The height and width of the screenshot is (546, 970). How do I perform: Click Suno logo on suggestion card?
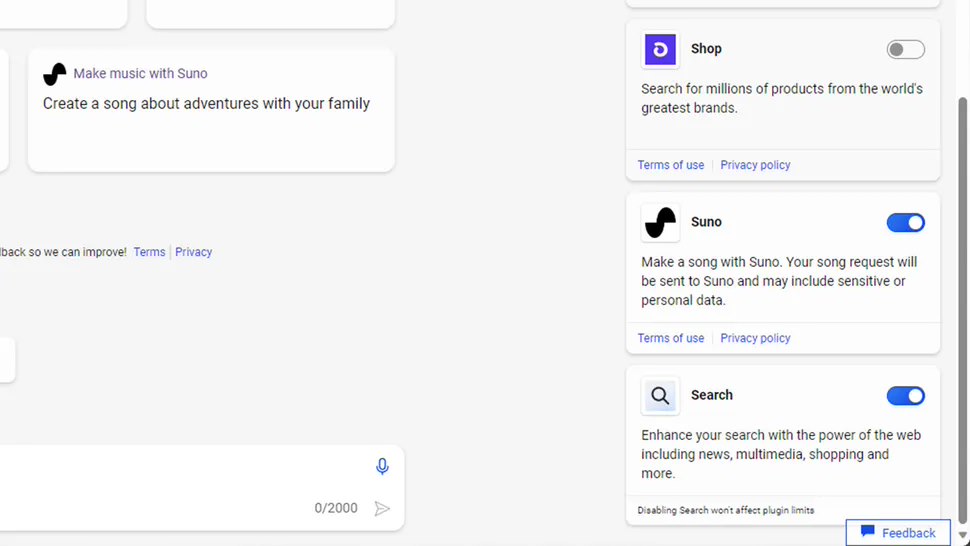(55, 74)
